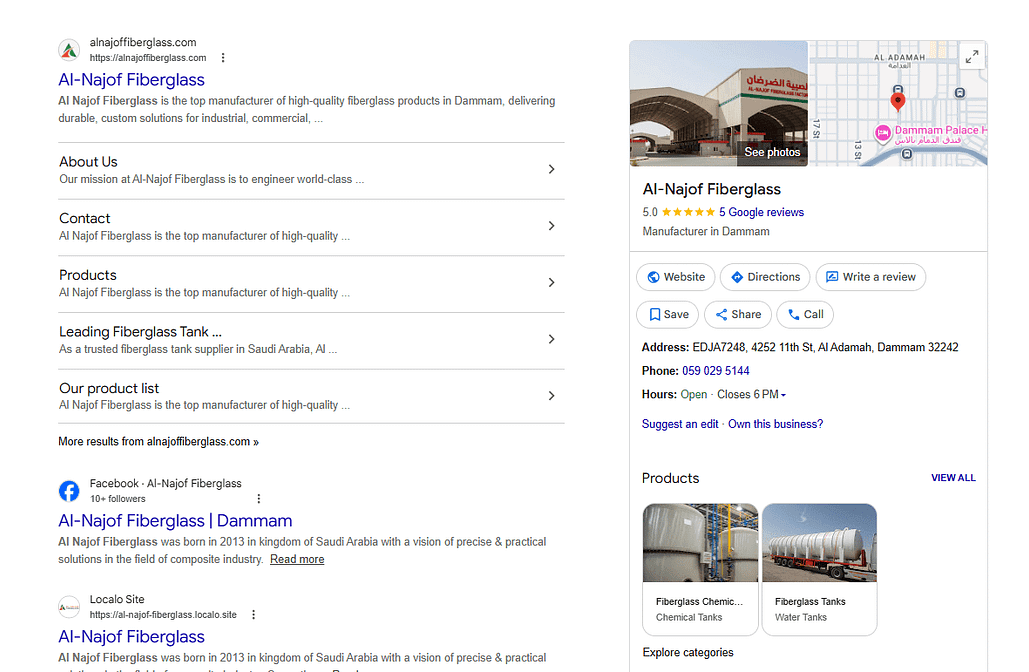Open the About Us sitelink
Image resolution: width=1029 pixels, height=672 pixels.
[x=88, y=161]
